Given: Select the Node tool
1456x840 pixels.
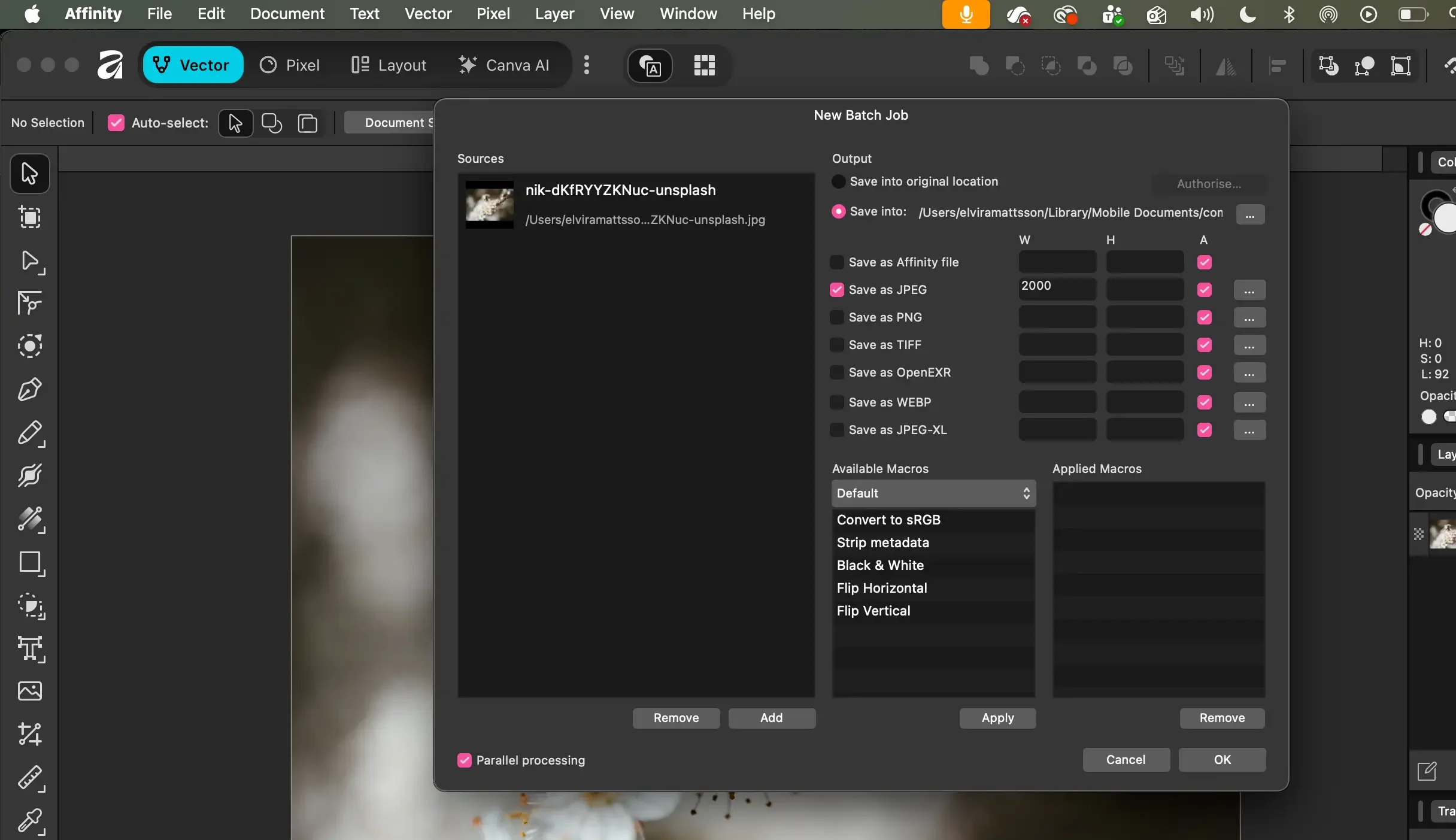Looking at the screenshot, I should [x=29, y=261].
